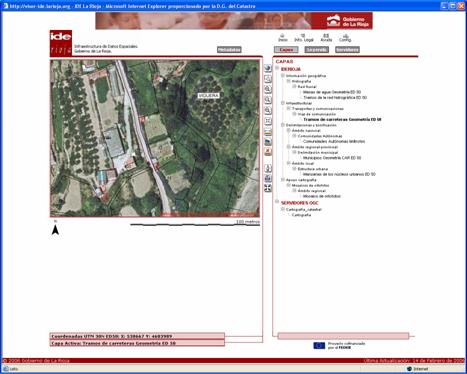The width and height of the screenshot is (467, 374).
Task: Collapse the Delimitación municipal node
Action: [294, 152]
